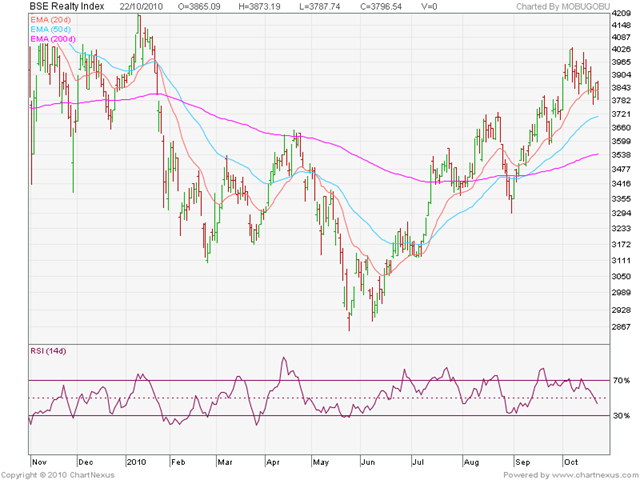Click the Apr month axis label
The width and height of the screenshot is (640, 480).
click(273, 462)
